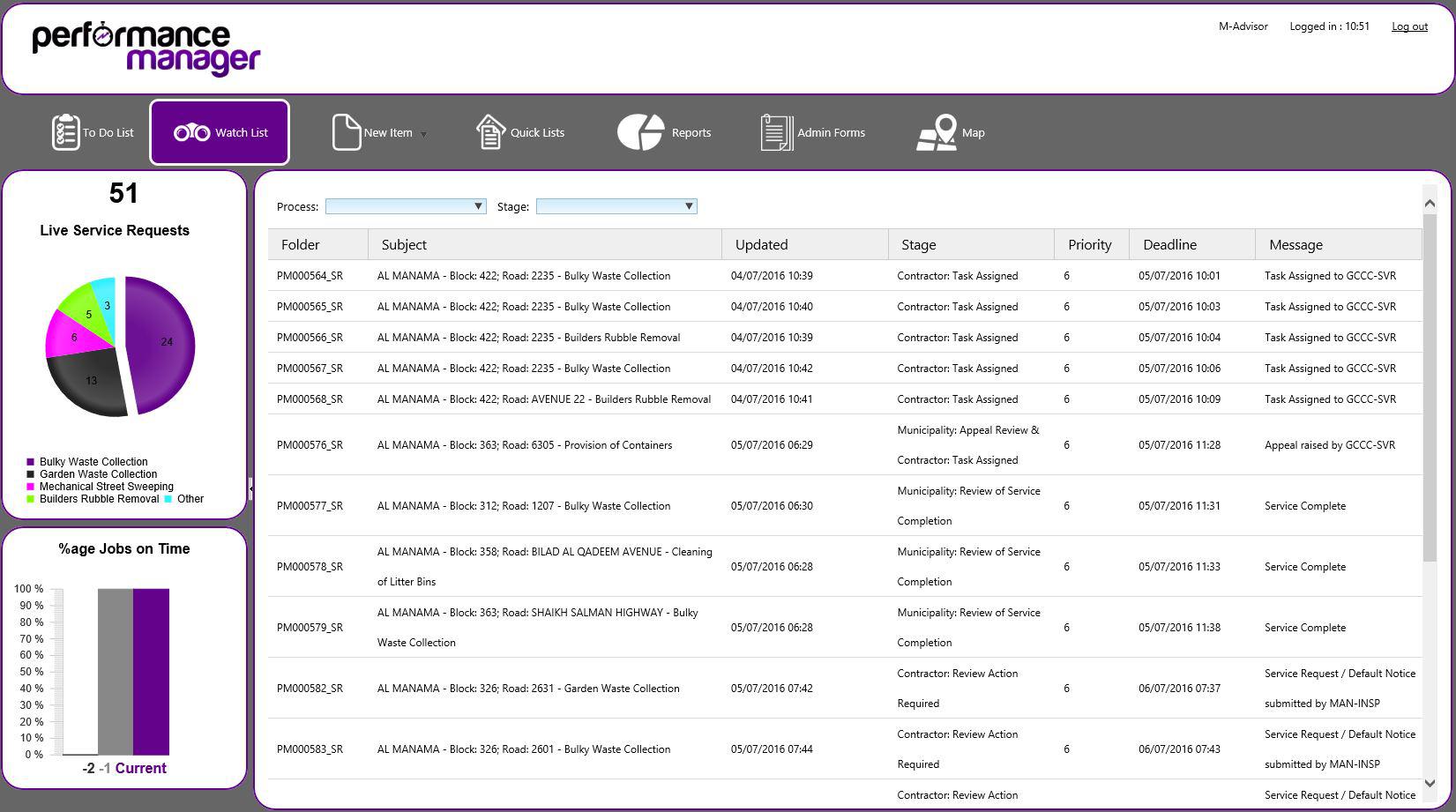This screenshot has height=812, width=1456.
Task: Click the M-Advisor user label
Action: pos(1243,26)
